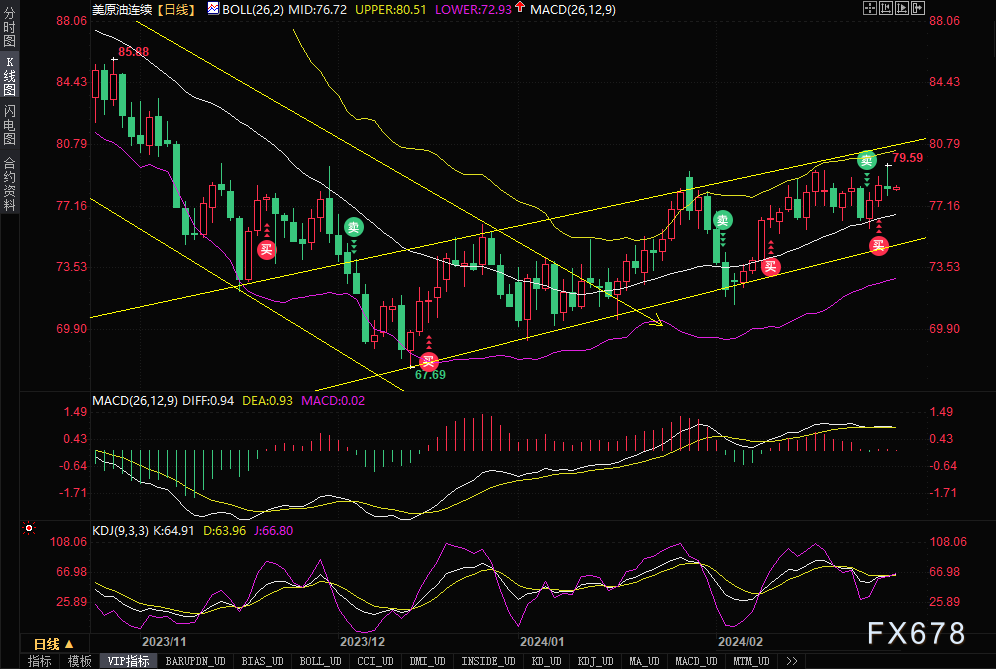996x669 pixels.
Task: Open 合约资料 in left sidebar
Action: pyautogui.click(x=9, y=184)
